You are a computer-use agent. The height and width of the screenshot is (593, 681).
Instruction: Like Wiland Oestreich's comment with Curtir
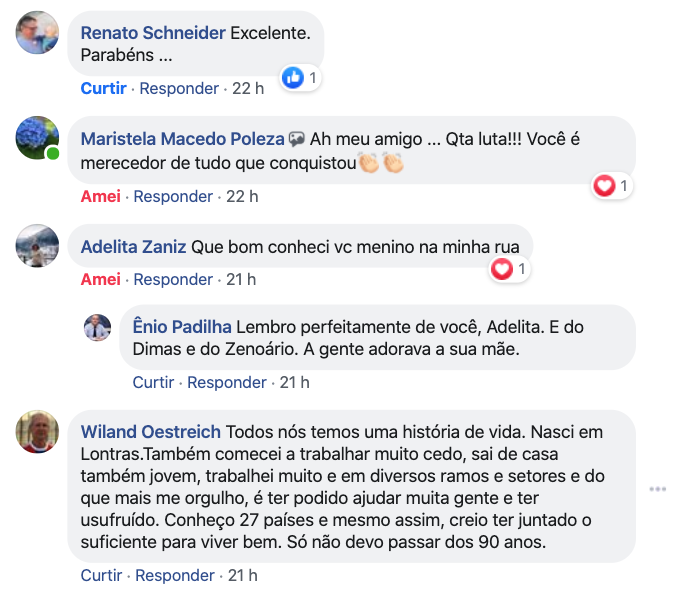[x=101, y=575]
